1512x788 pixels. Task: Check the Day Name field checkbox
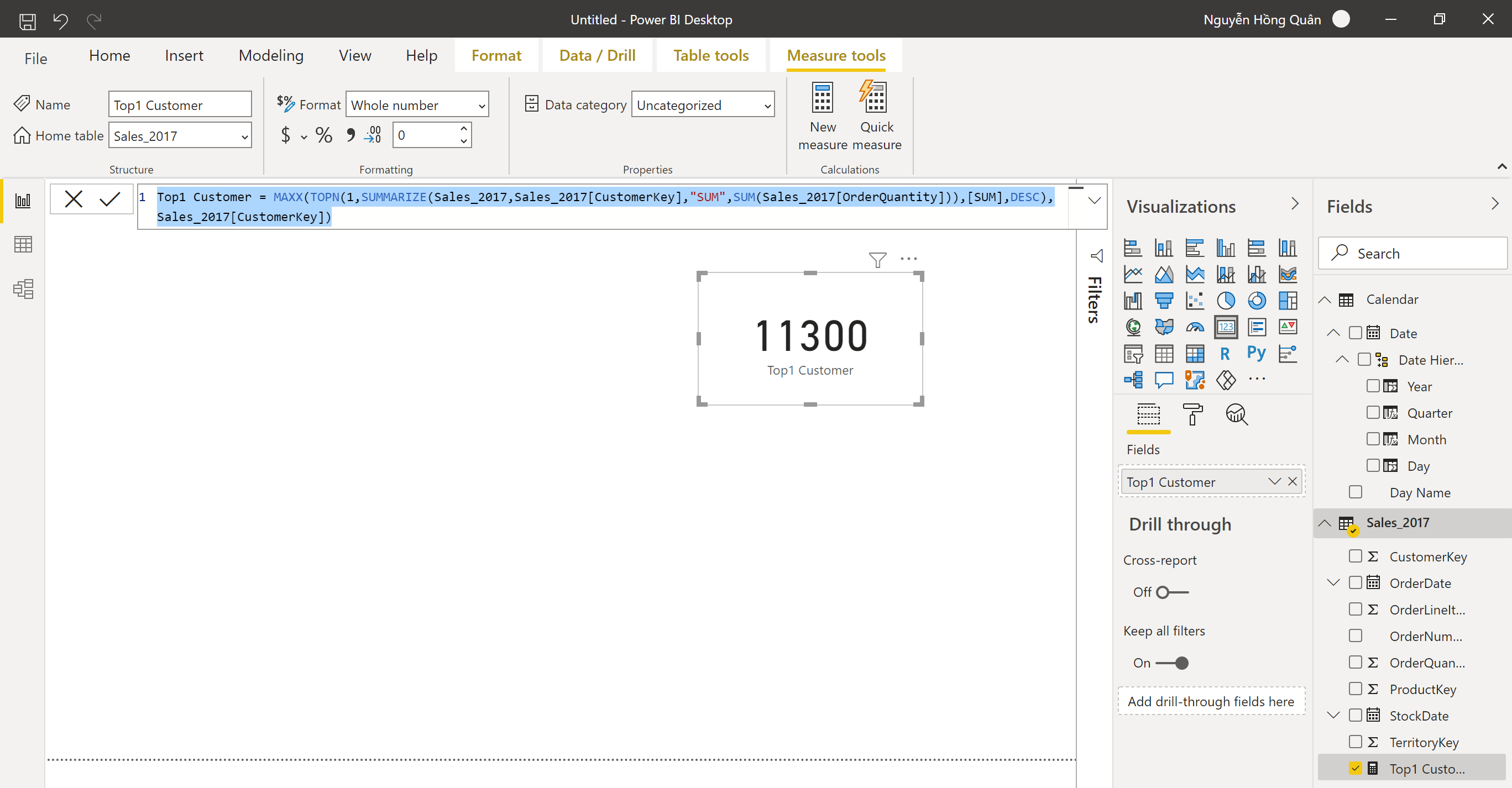coord(1356,492)
